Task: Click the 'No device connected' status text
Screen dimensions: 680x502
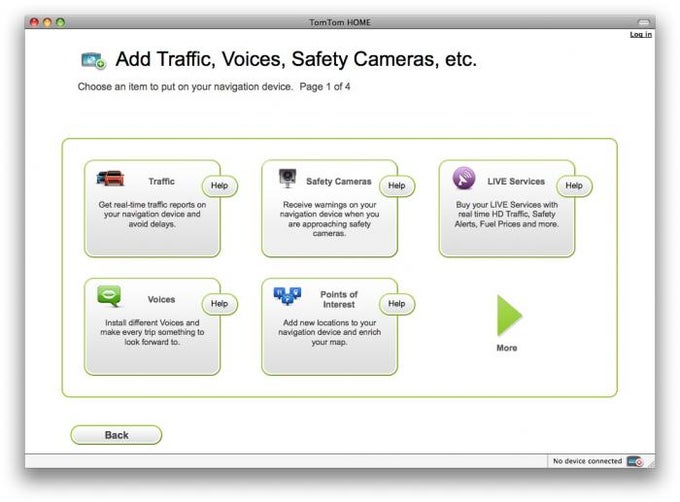Action: click(587, 461)
